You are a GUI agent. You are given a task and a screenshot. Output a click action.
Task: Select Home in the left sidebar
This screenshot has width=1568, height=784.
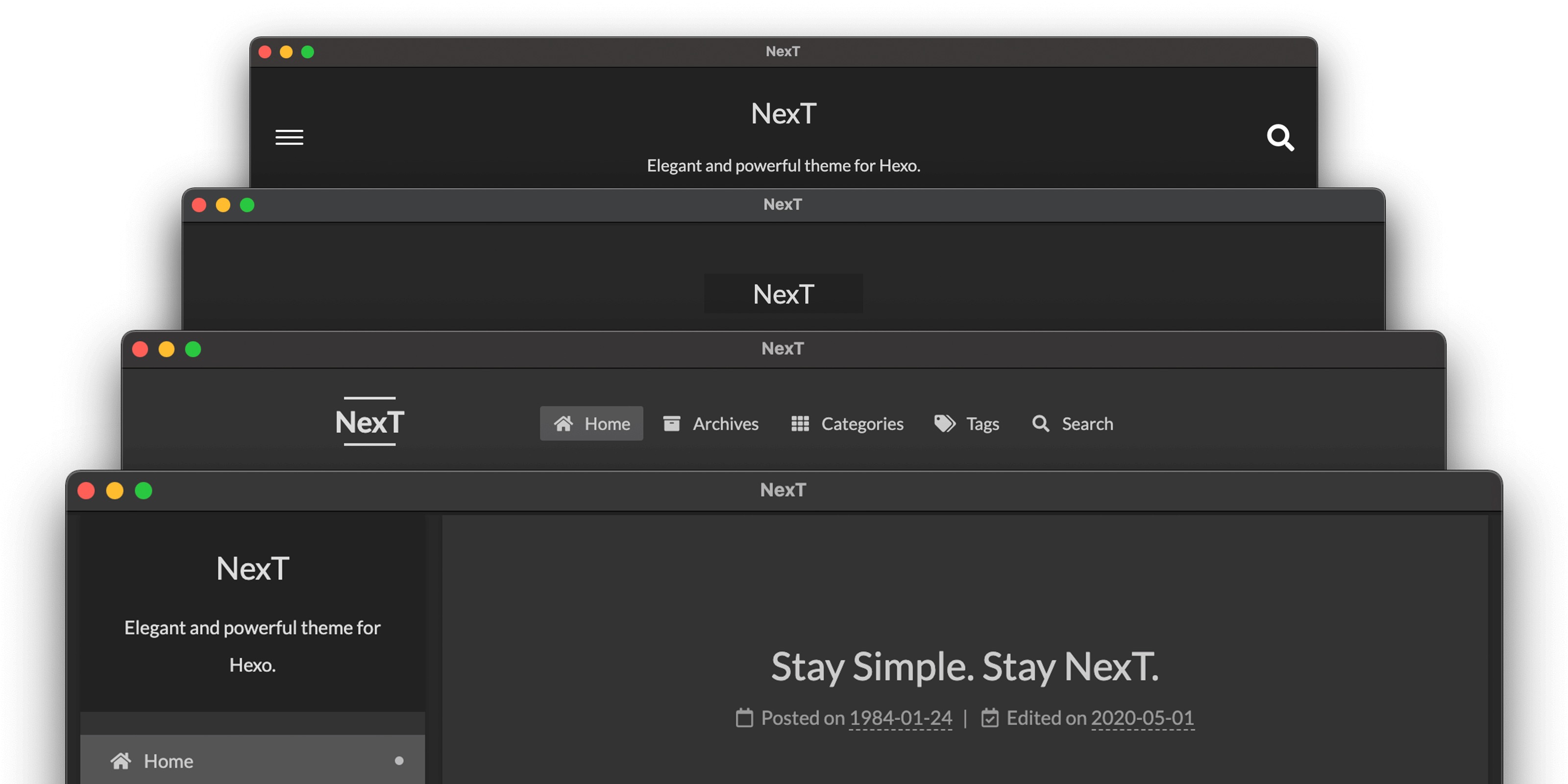click(169, 761)
